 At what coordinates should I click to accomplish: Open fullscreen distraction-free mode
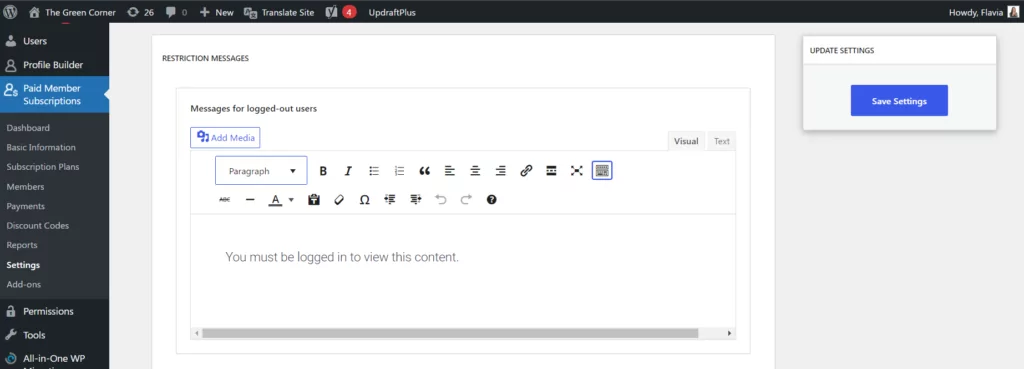pos(577,170)
